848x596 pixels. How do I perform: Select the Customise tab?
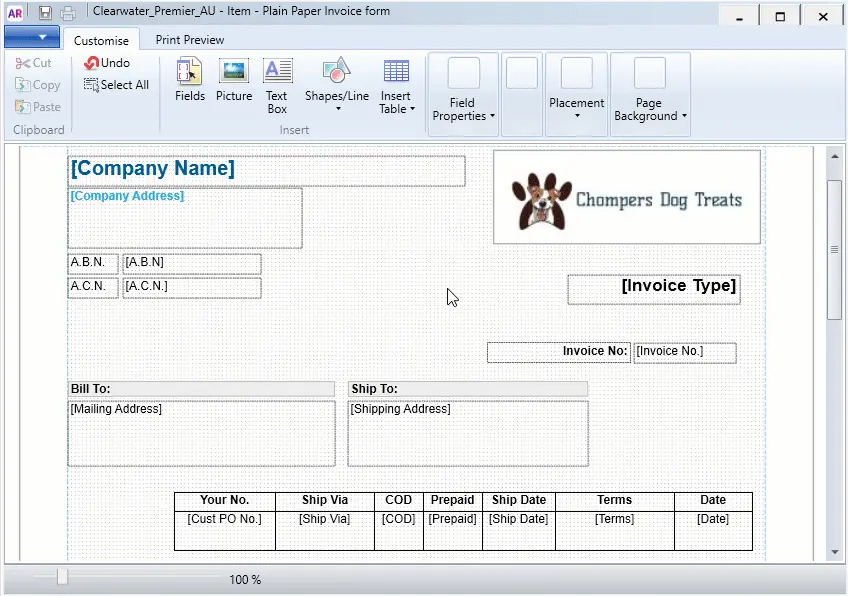pyautogui.click(x=101, y=41)
